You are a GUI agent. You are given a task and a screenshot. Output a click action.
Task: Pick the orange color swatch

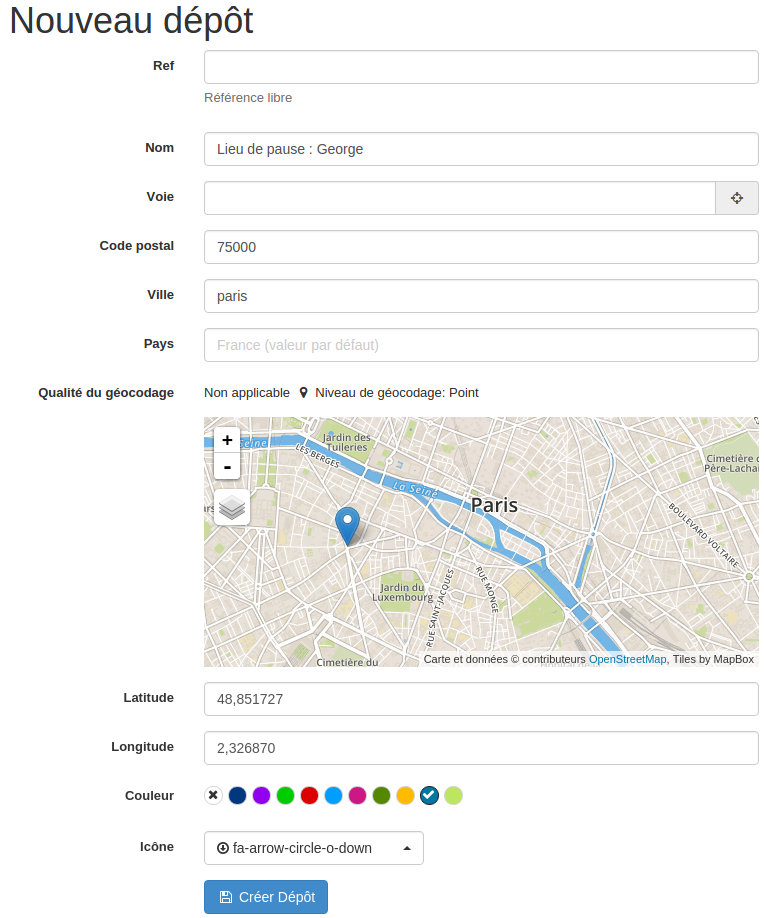click(x=405, y=796)
